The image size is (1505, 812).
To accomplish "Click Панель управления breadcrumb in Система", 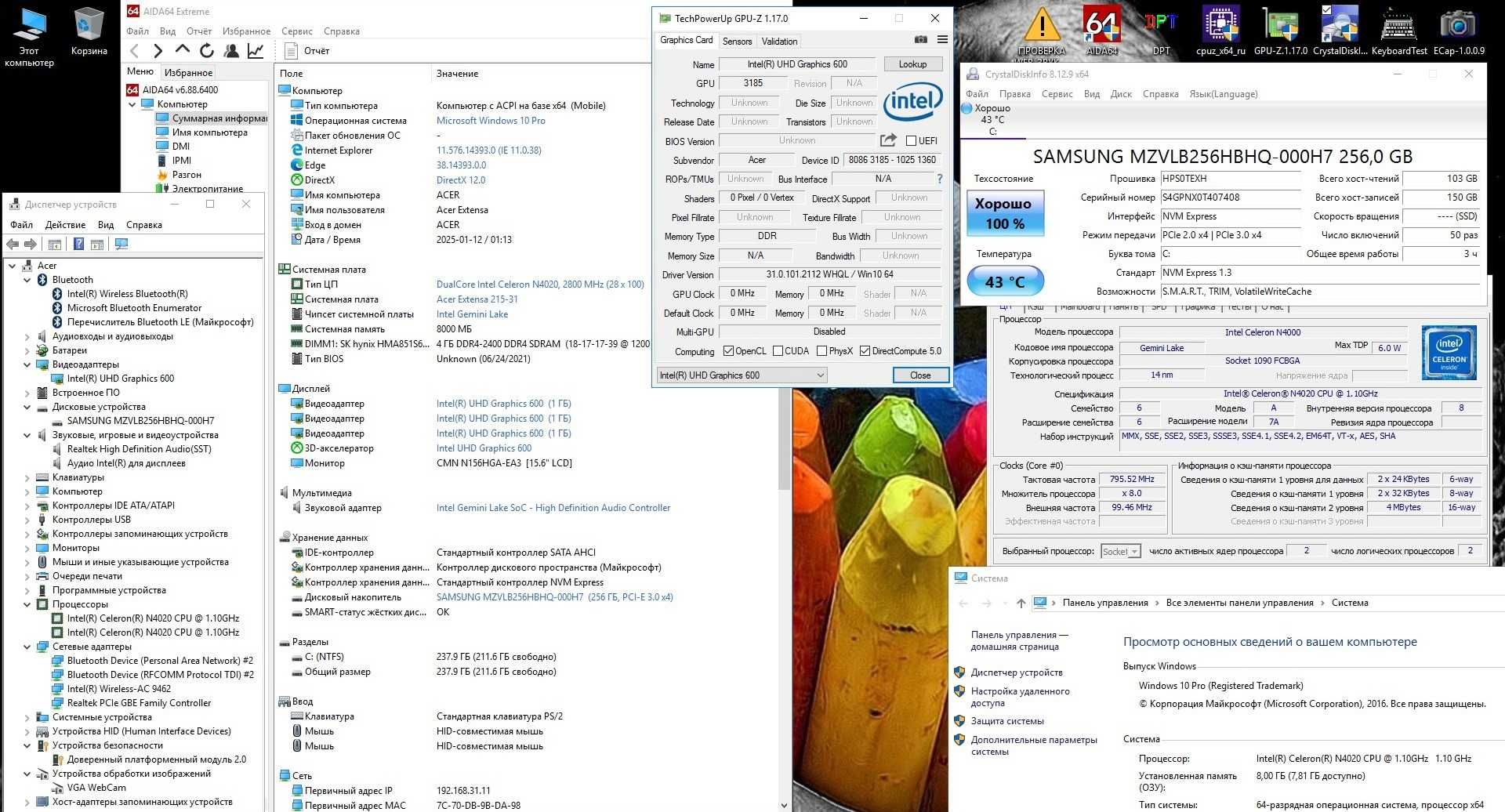I will (1105, 603).
